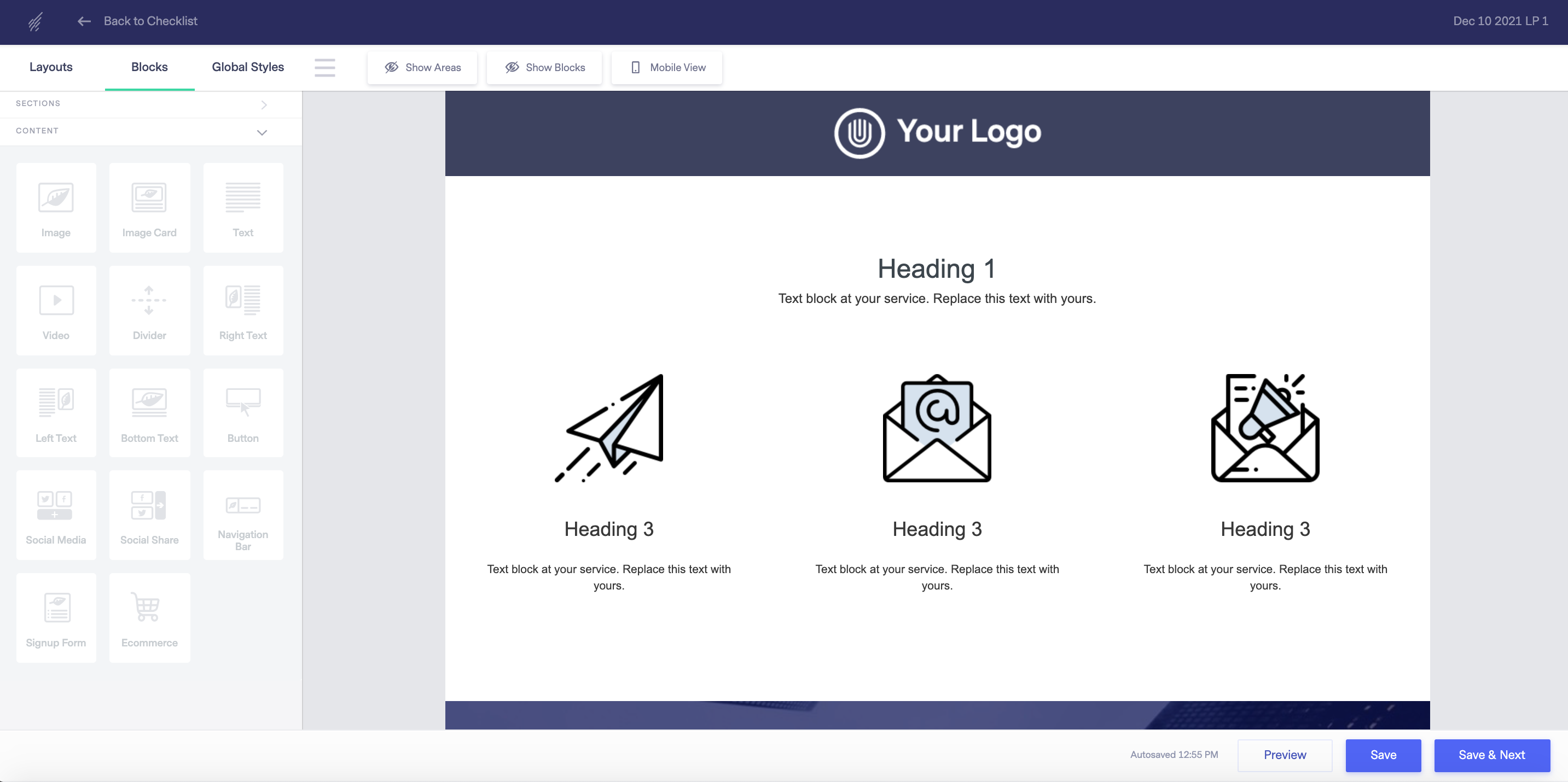Open the Layouts tab
The height and width of the screenshot is (782, 1568).
click(51, 67)
